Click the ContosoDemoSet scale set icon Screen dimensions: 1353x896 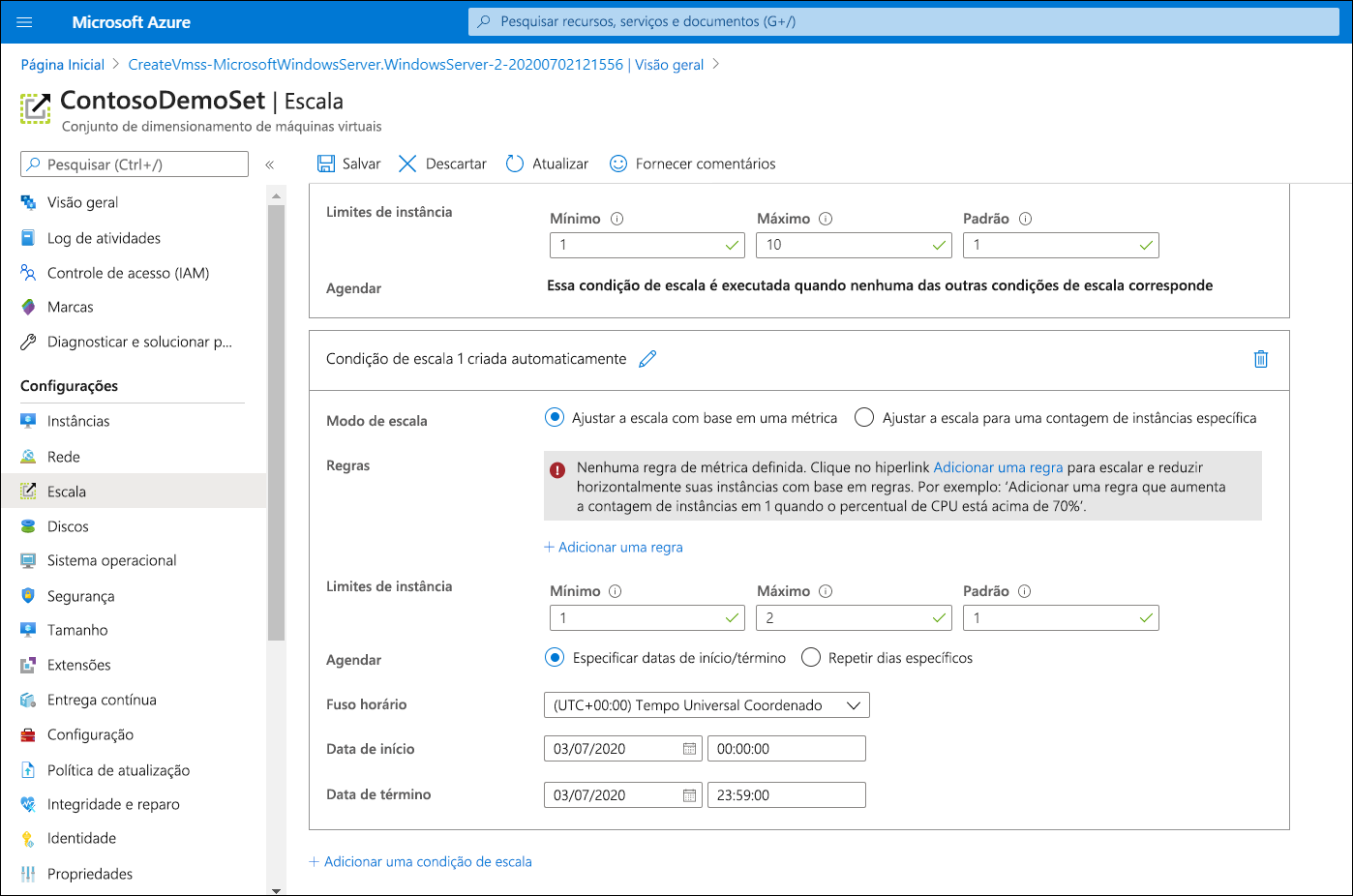36,108
